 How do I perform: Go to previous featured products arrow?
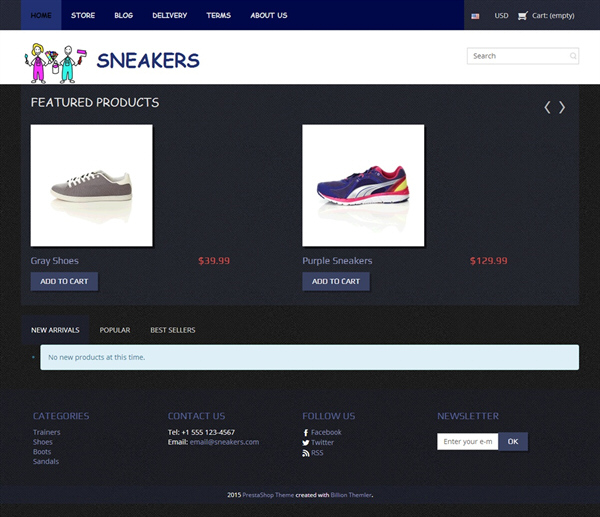[548, 107]
